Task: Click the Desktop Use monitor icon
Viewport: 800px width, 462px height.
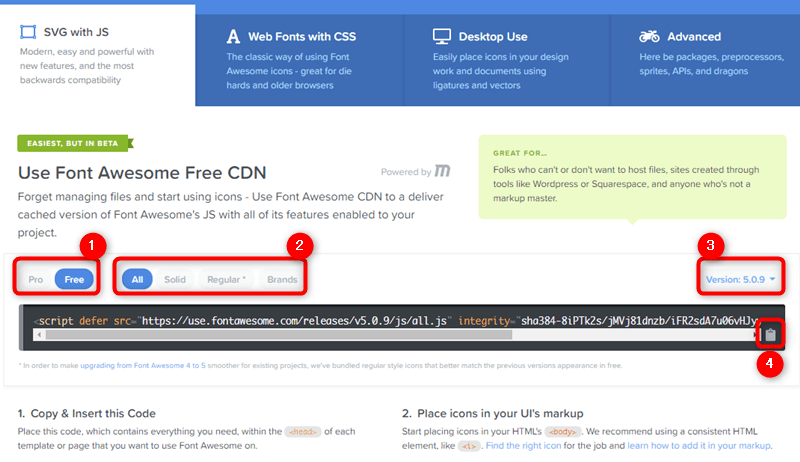Action: (441, 36)
